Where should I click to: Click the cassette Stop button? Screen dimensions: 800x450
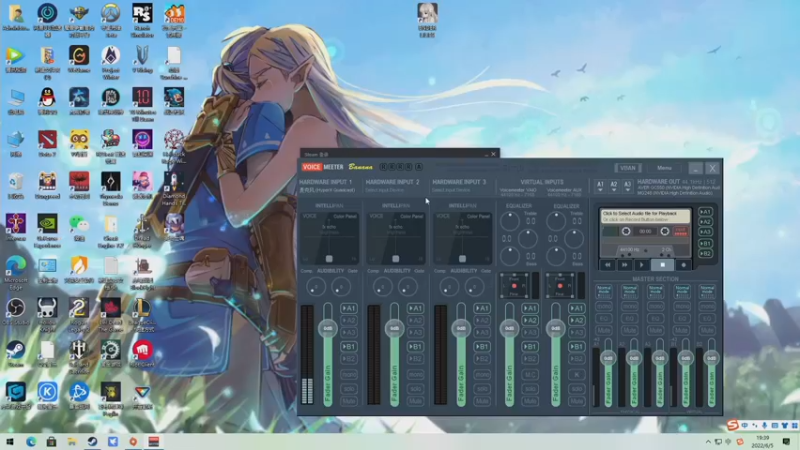(x=662, y=265)
